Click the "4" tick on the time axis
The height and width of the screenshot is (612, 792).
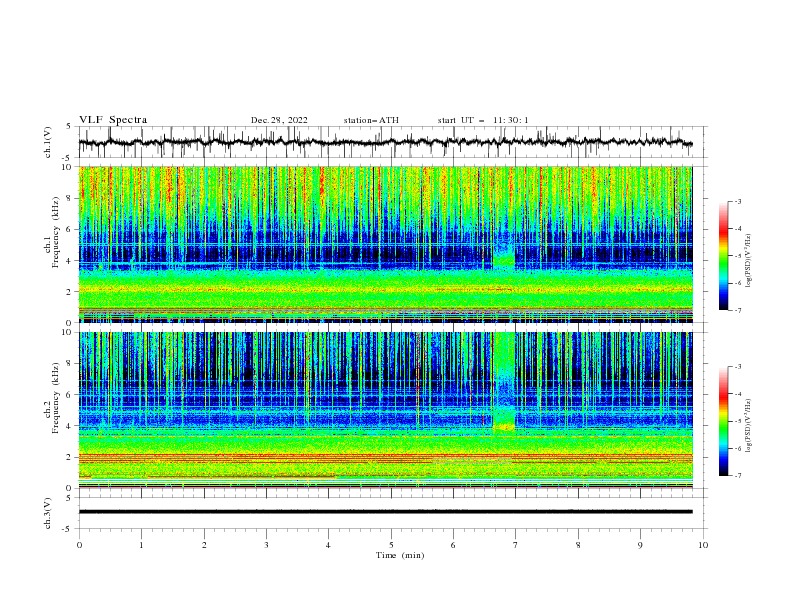tap(328, 546)
